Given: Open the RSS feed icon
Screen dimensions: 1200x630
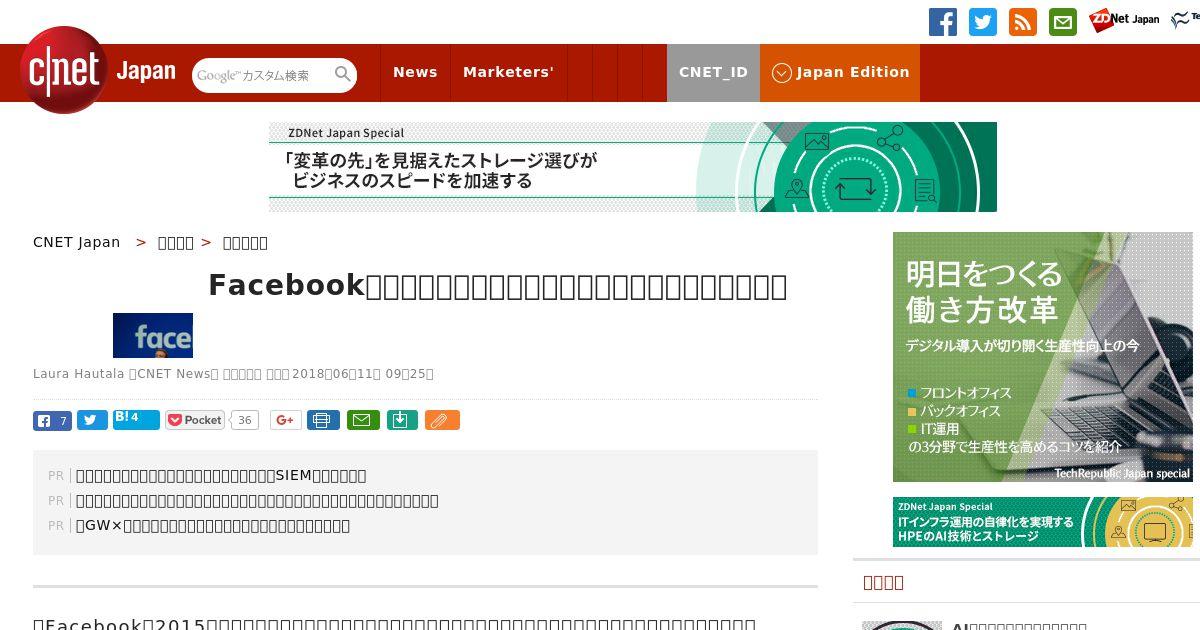Looking at the screenshot, I should pos(1023,22).
